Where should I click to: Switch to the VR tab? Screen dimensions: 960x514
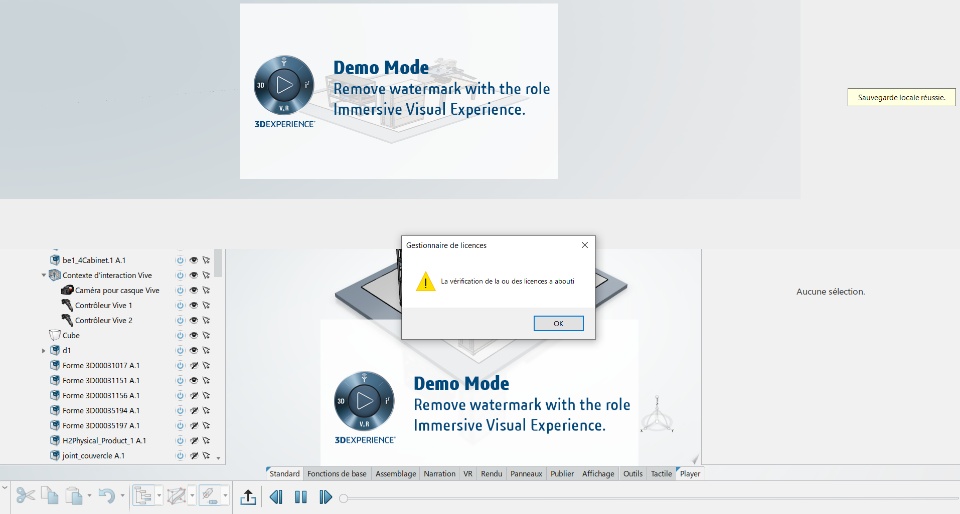tap(468, 474)
